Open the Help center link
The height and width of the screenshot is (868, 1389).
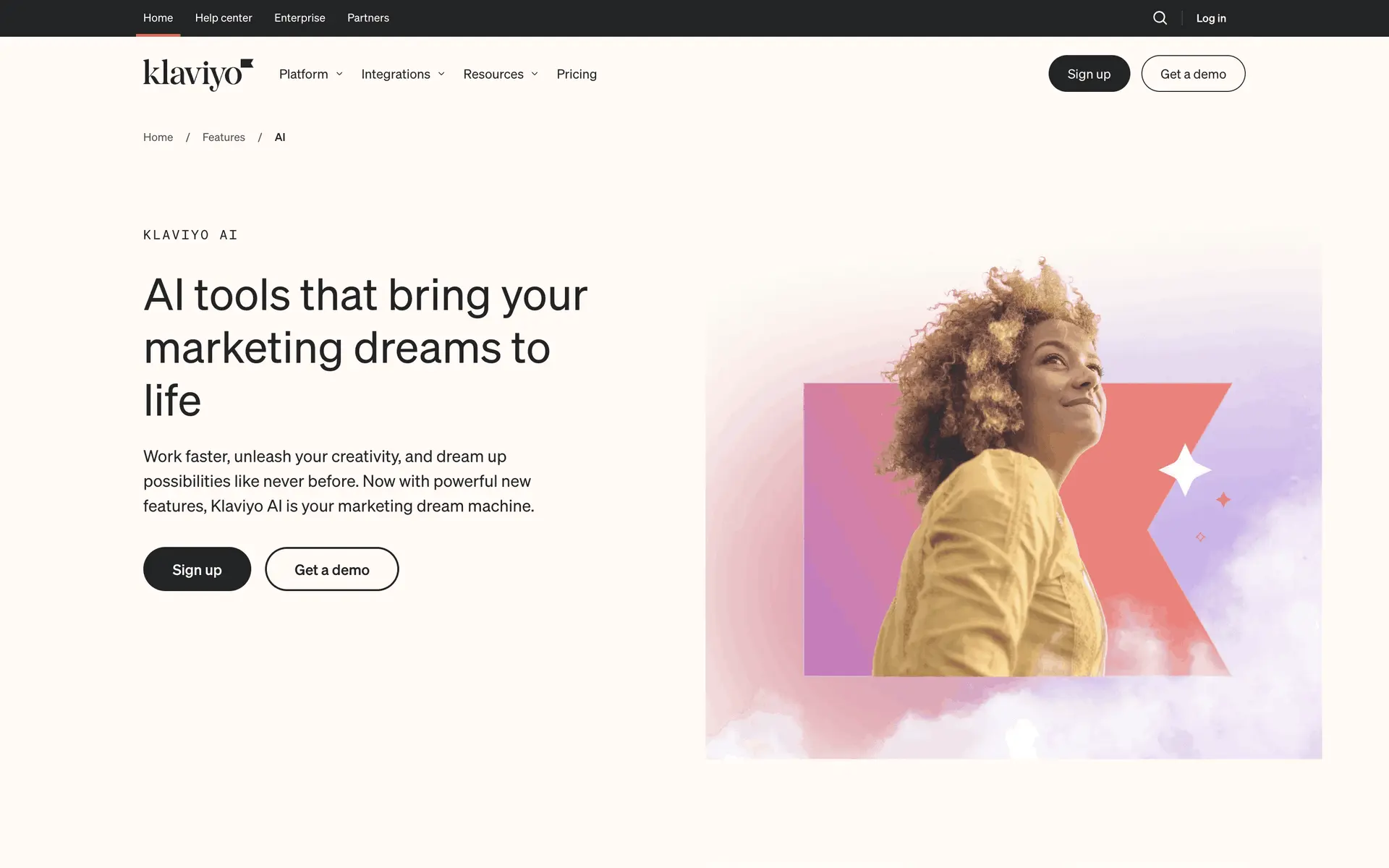tap(224, 18)
